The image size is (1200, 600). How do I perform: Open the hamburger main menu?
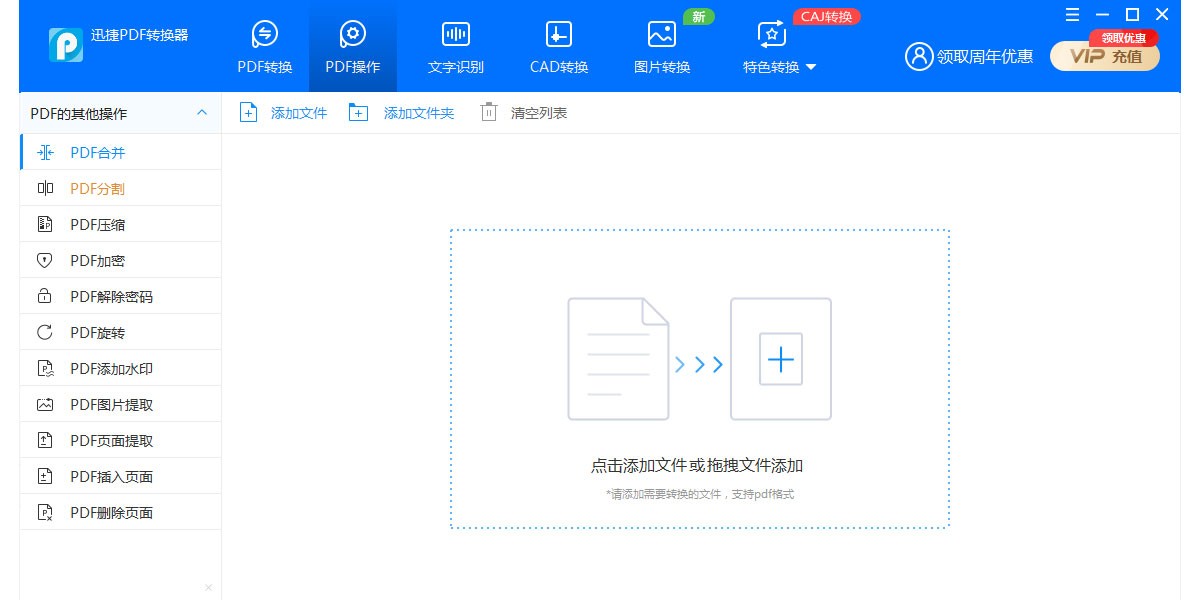[x=1072, y=14]
